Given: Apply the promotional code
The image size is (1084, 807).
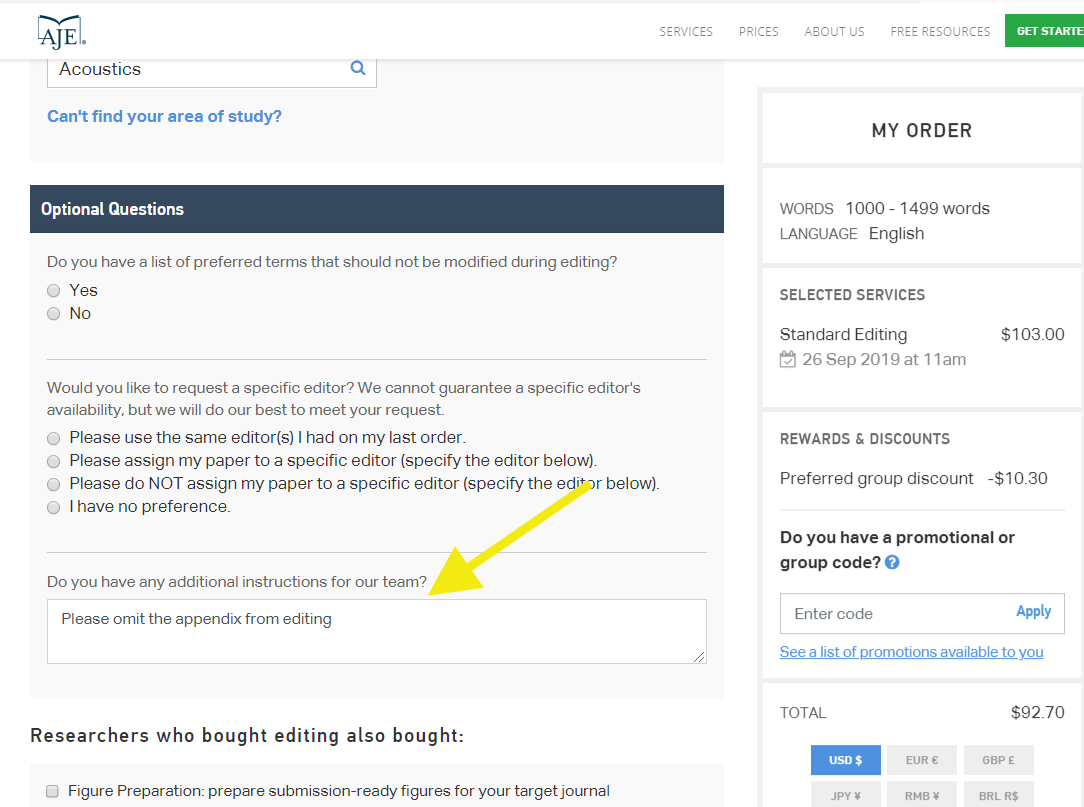Looking at the screenshot, I should tap(1034, 611).
